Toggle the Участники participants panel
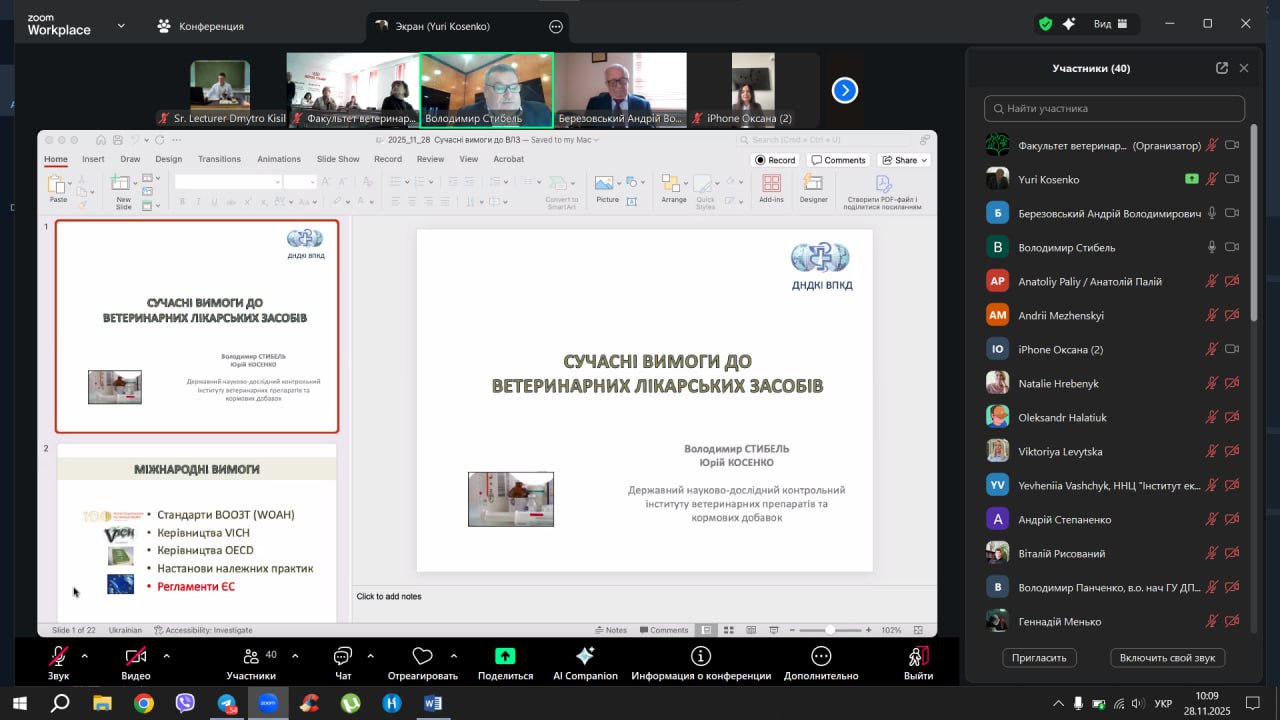This screenshot has width=1280, height=720. pos(251,657)
